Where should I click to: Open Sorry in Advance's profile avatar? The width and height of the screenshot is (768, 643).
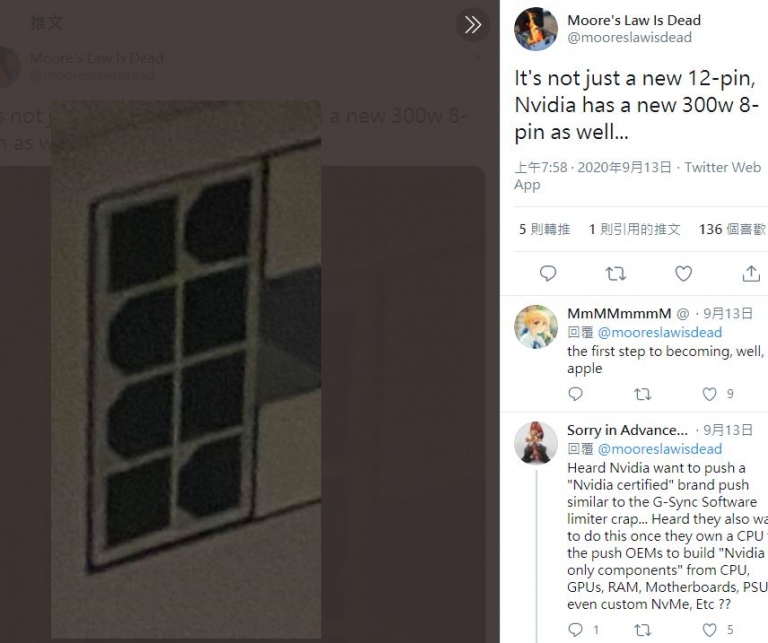click(536, 443)
